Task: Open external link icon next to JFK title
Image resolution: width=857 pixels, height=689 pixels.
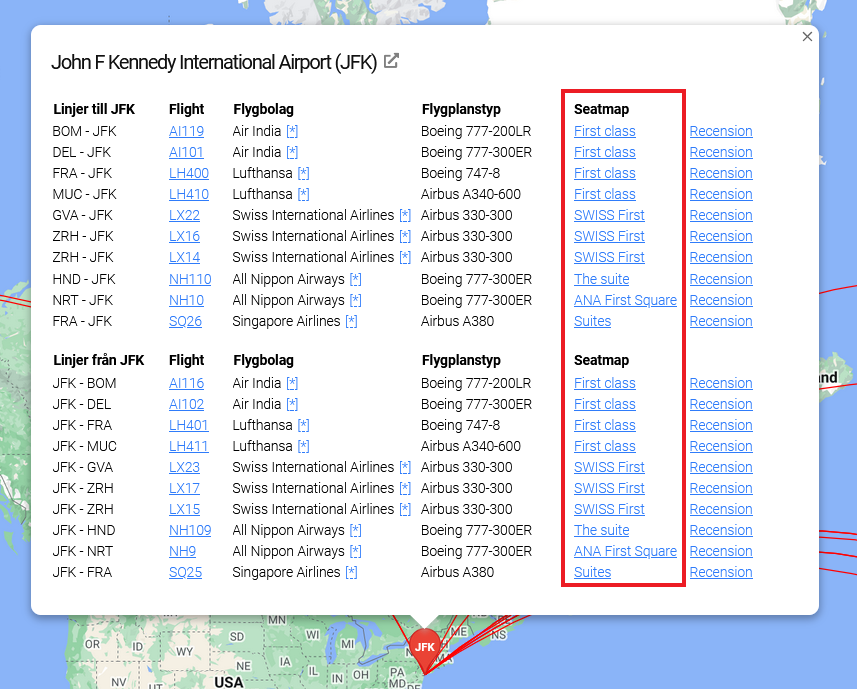Action: (391, 61)
